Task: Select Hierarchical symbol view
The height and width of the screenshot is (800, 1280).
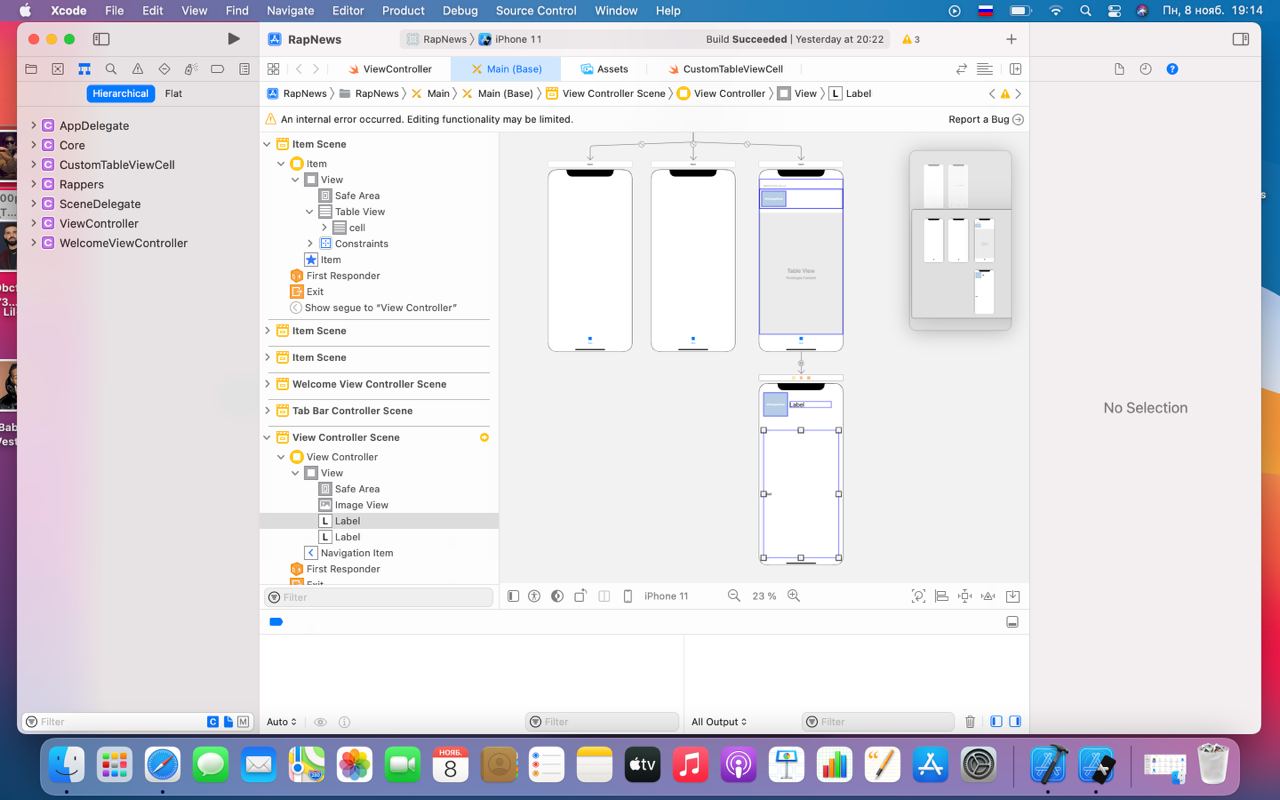Action: tap(120, 93)
